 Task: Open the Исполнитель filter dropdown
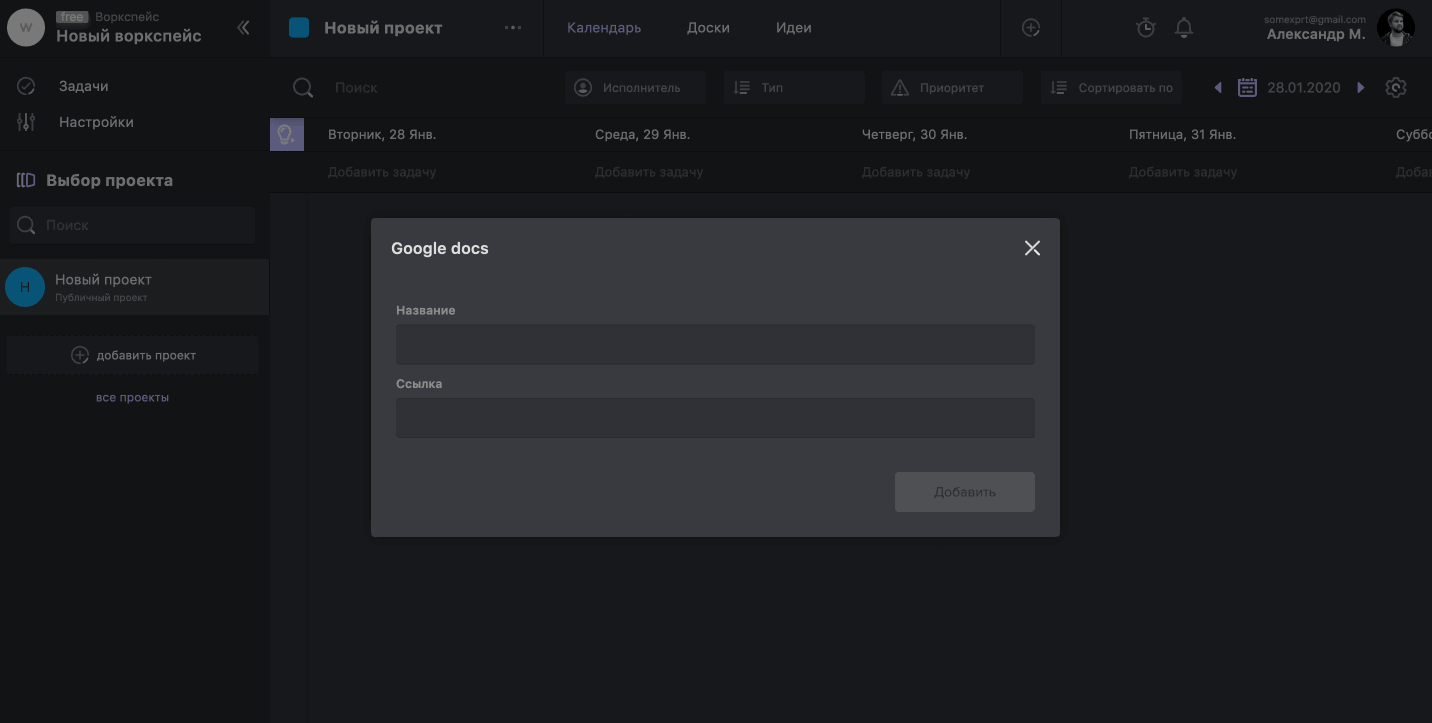635,88
